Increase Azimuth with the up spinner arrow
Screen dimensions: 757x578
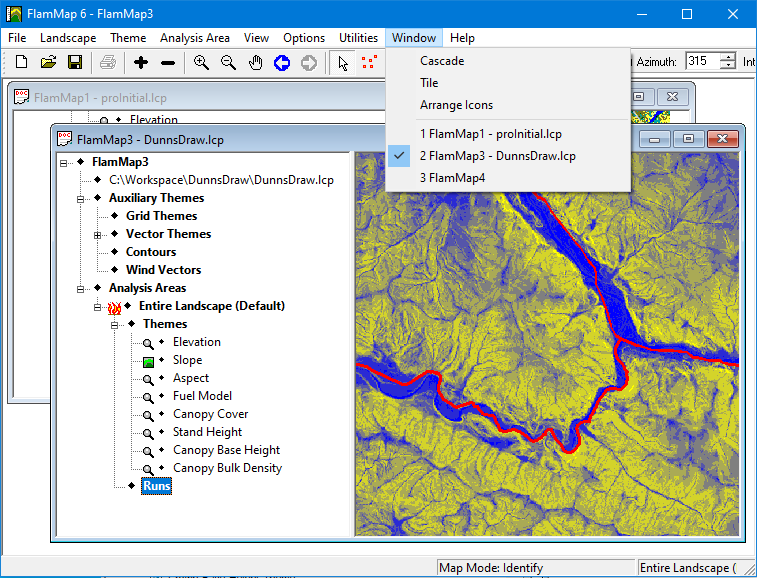pos(728,57)
